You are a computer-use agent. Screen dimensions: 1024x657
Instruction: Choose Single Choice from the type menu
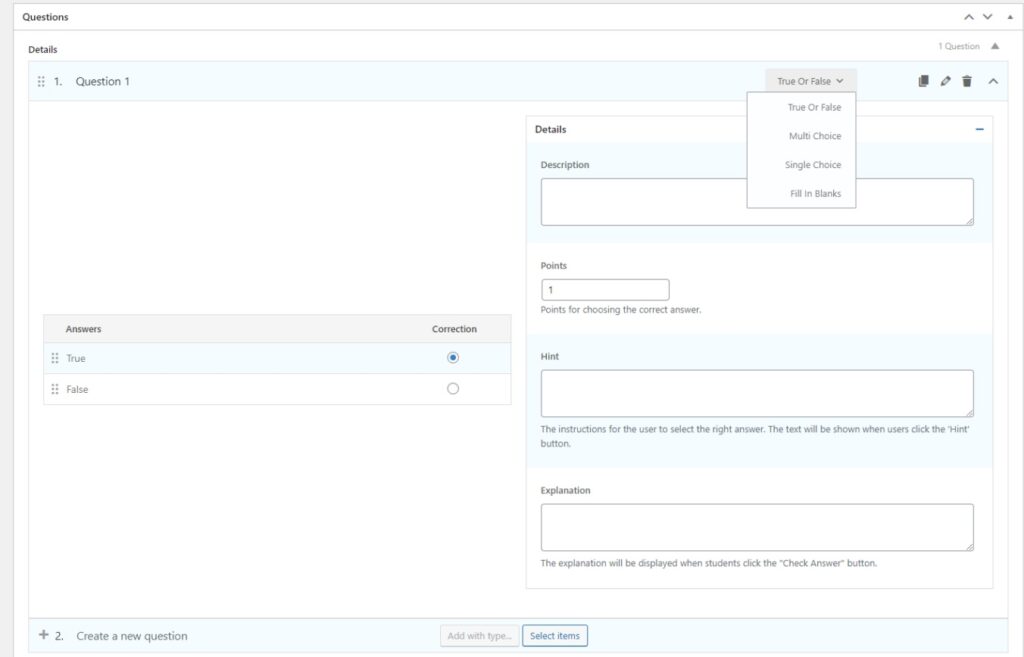(813, 165)
